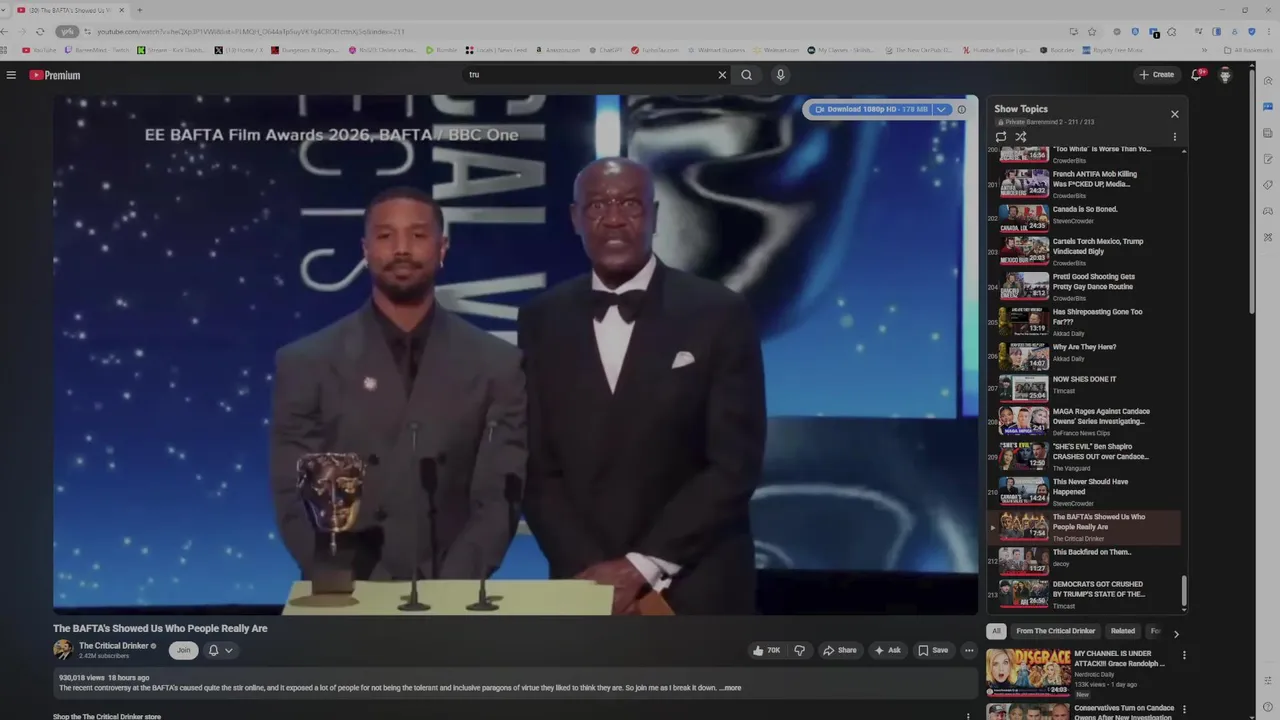Select 'Has Shireposting Gone Too Far???' entry
The image size is (1280, 720).
tap(1086, 321)
